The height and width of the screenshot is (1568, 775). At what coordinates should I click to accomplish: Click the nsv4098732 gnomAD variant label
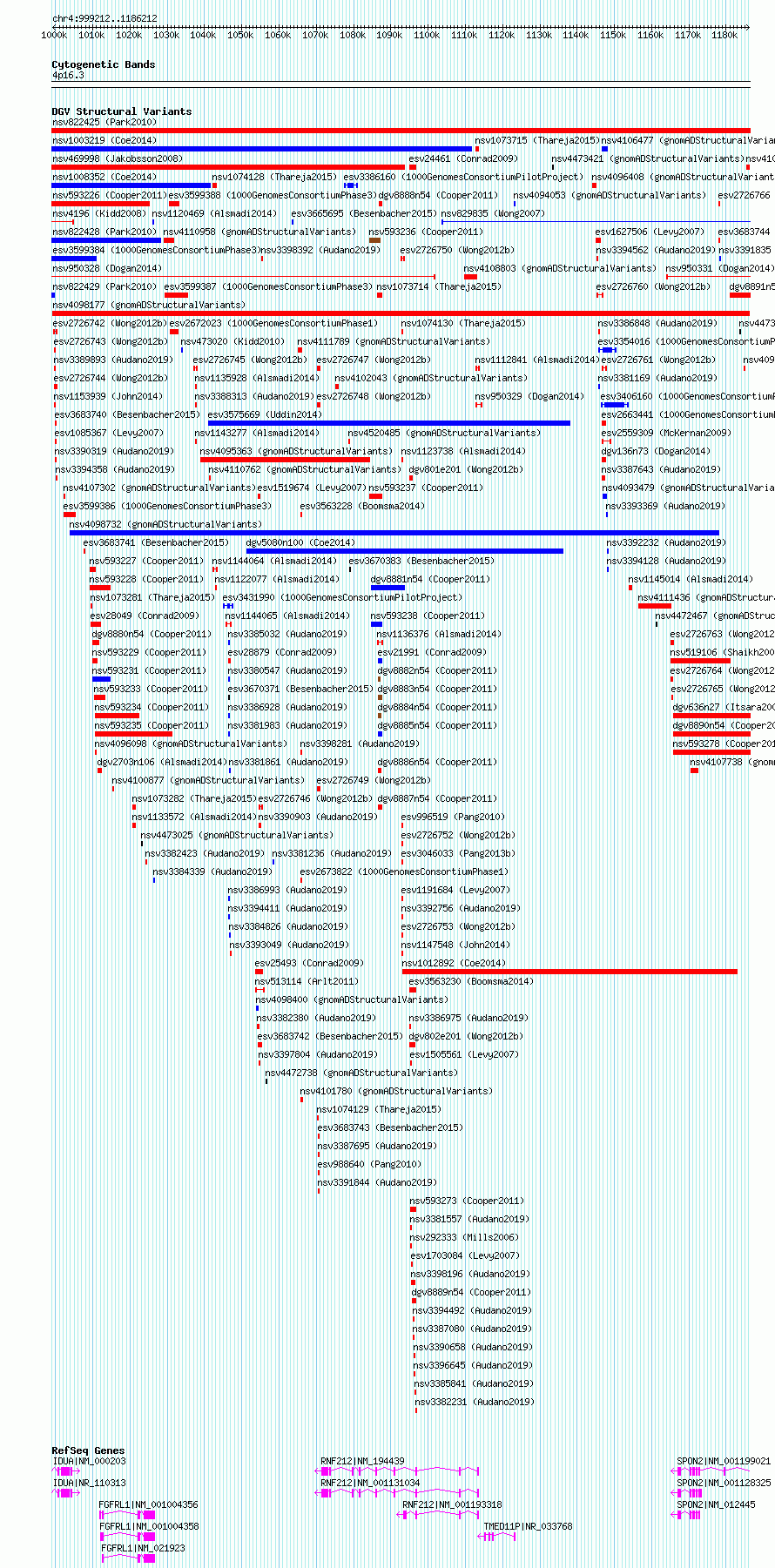coord(165,525)
